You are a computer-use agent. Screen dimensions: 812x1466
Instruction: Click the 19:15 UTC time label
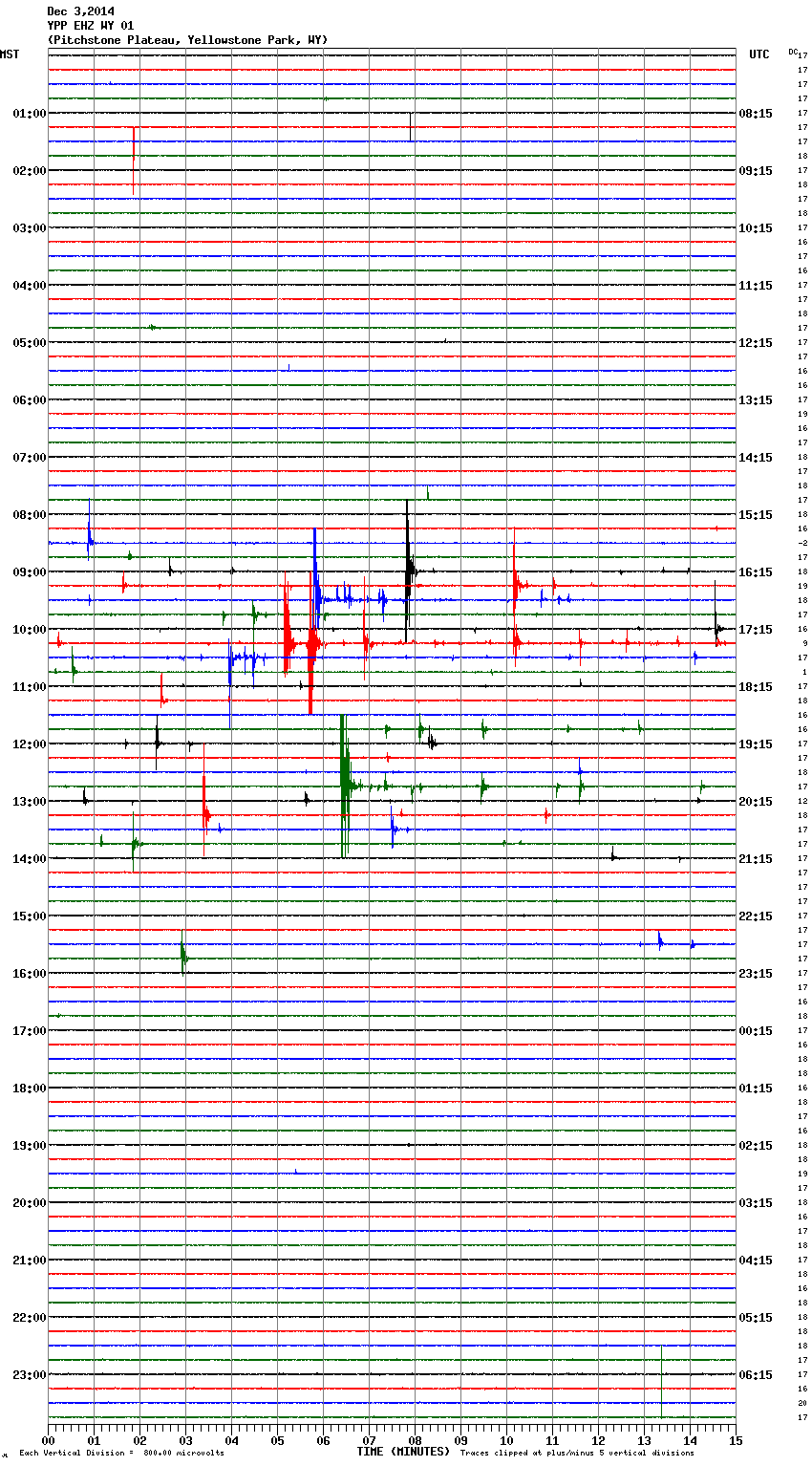pos(756,744)
